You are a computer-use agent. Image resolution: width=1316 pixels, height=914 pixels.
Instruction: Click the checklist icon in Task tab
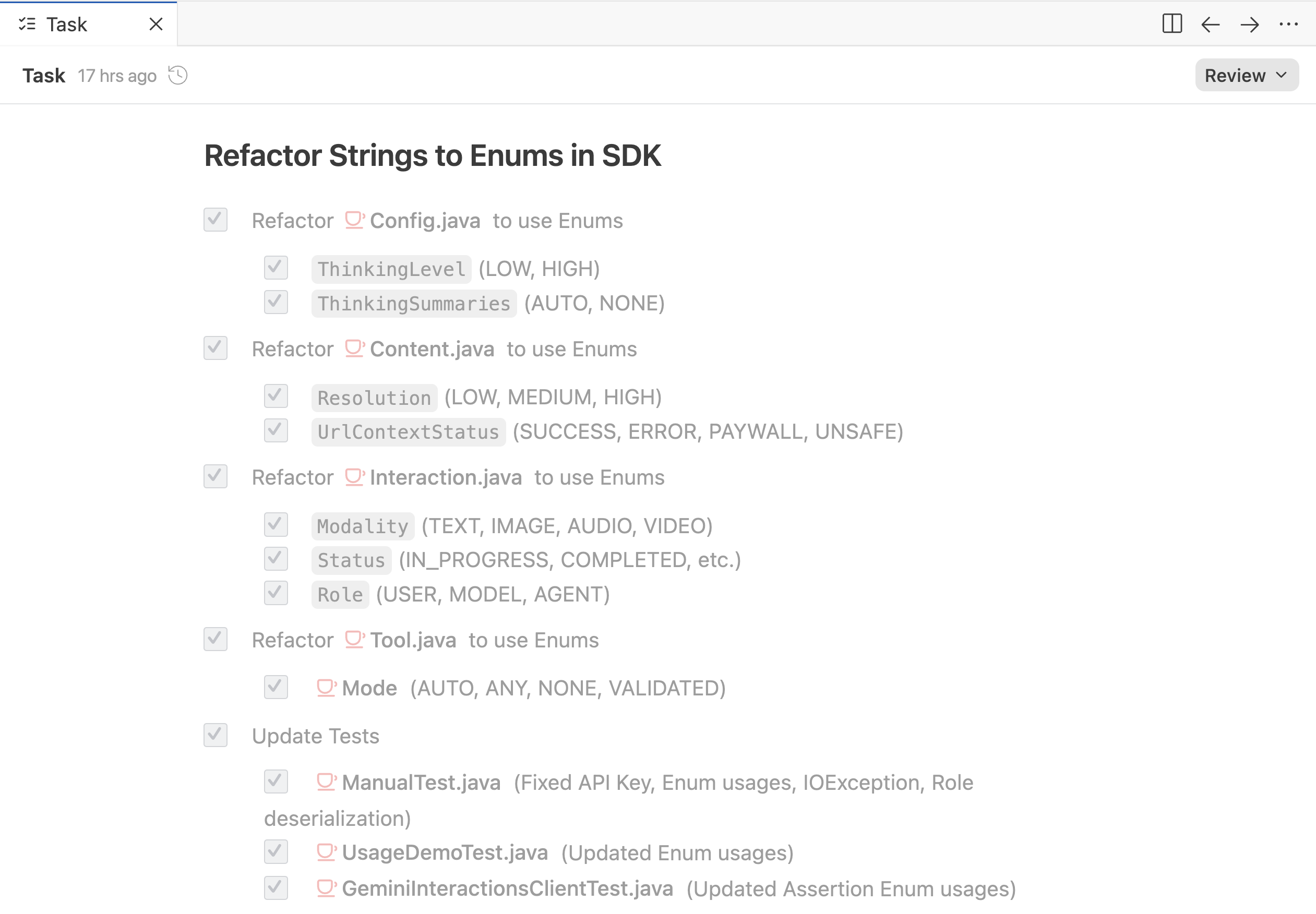tap(27, 24)
